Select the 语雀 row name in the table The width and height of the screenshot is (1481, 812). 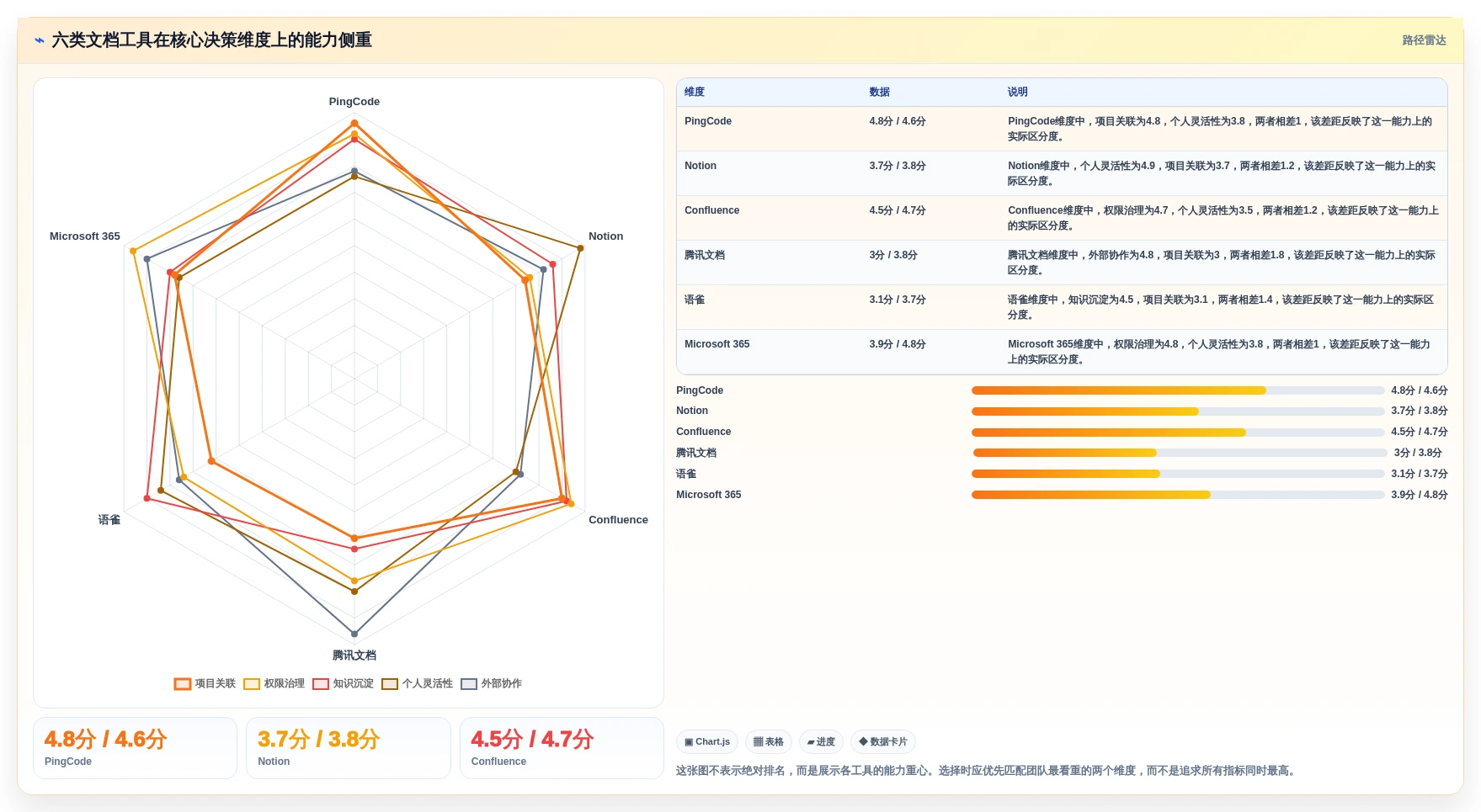tap(695, 300)
